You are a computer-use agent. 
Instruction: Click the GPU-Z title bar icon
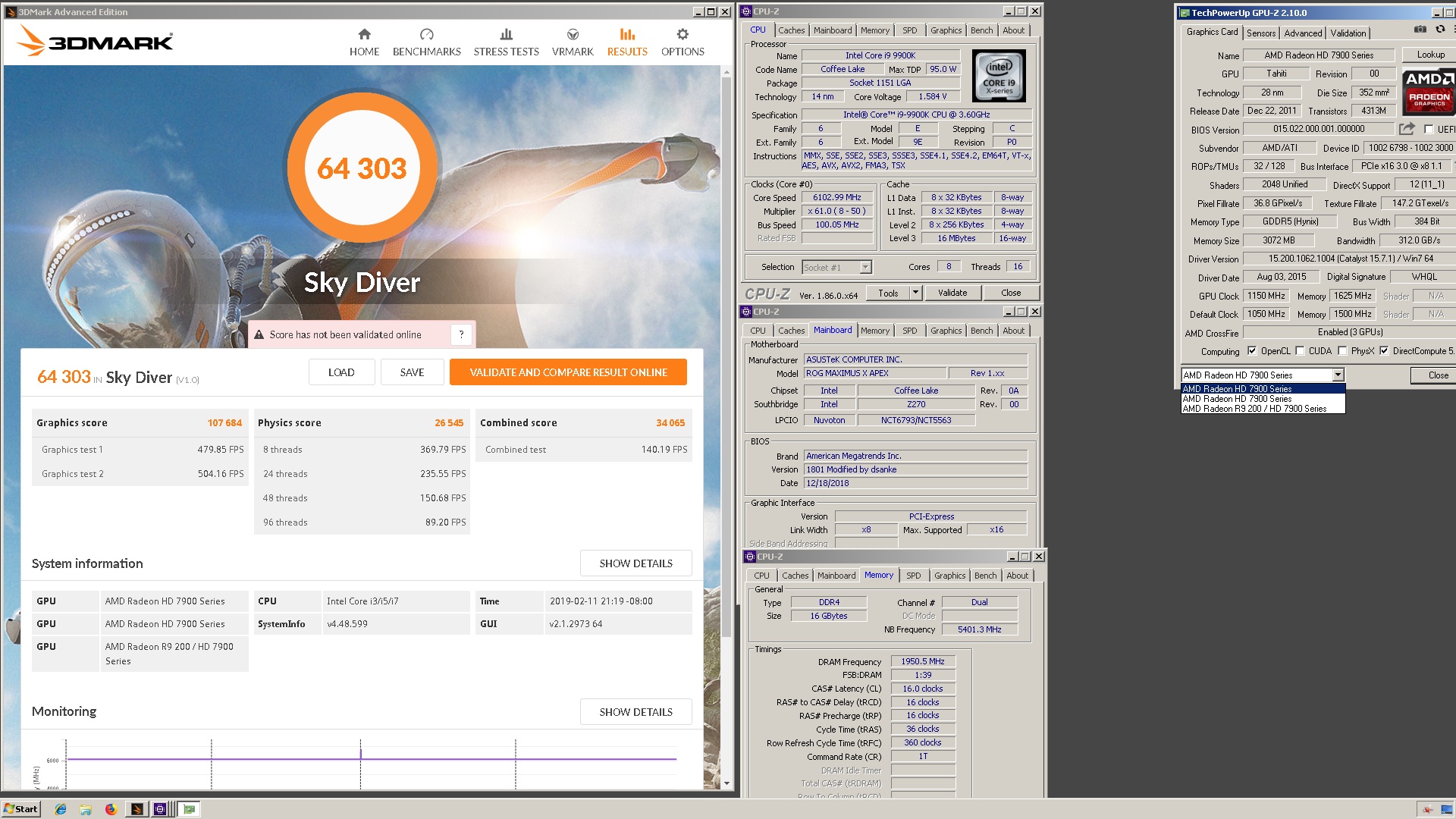point(1184,13)
